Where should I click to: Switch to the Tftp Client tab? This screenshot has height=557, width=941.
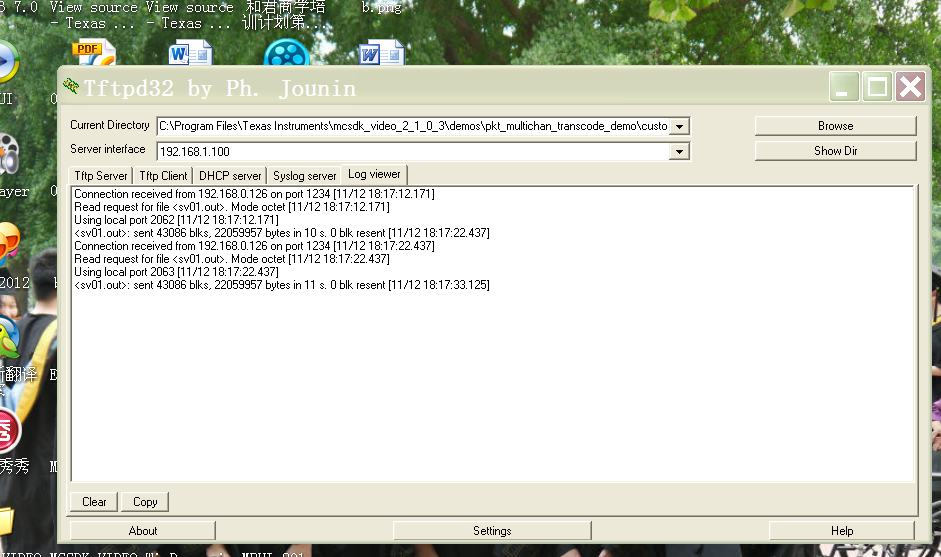point(163,176)
